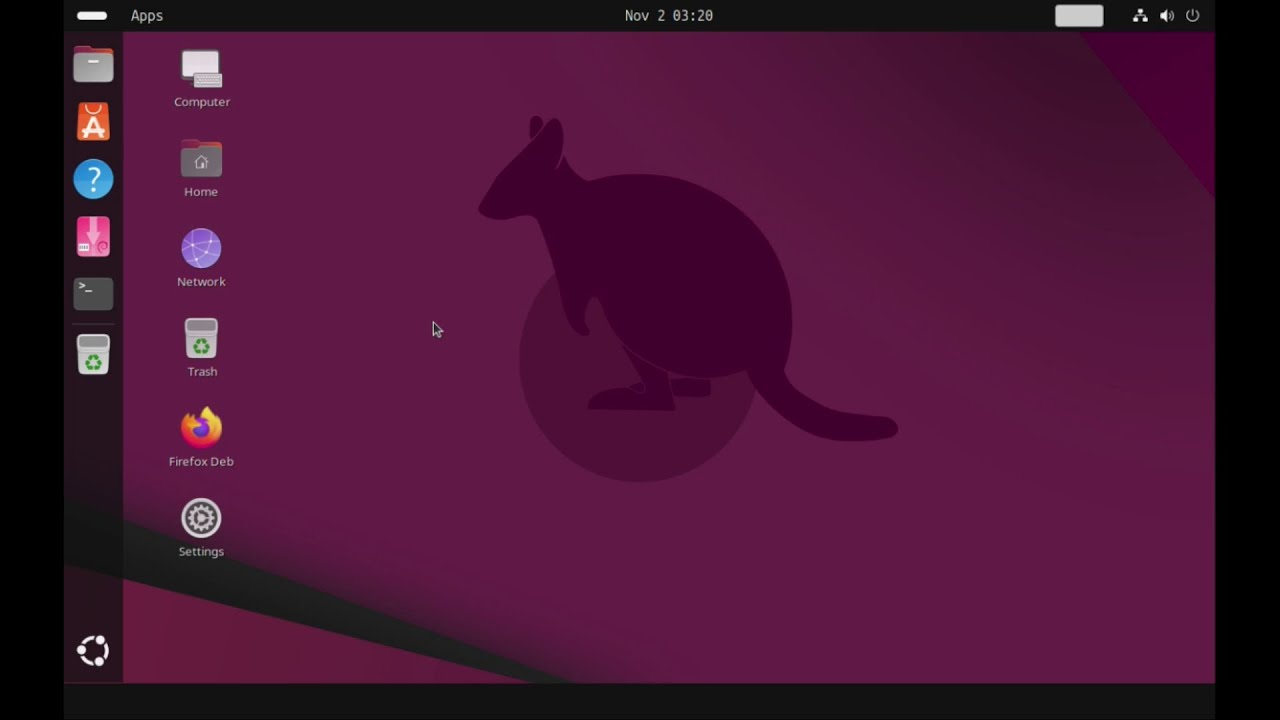Open the Settings desktop icon
The image size is (1280, 720).
[201, 518]
